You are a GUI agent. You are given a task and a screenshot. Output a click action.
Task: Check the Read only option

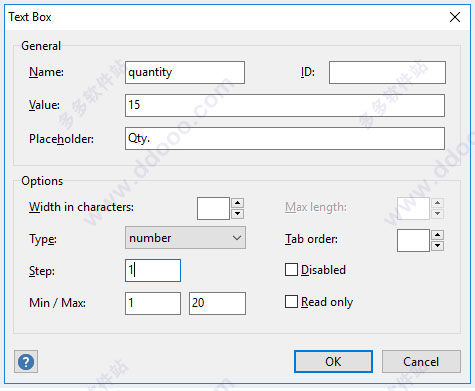tap(291, 302)
